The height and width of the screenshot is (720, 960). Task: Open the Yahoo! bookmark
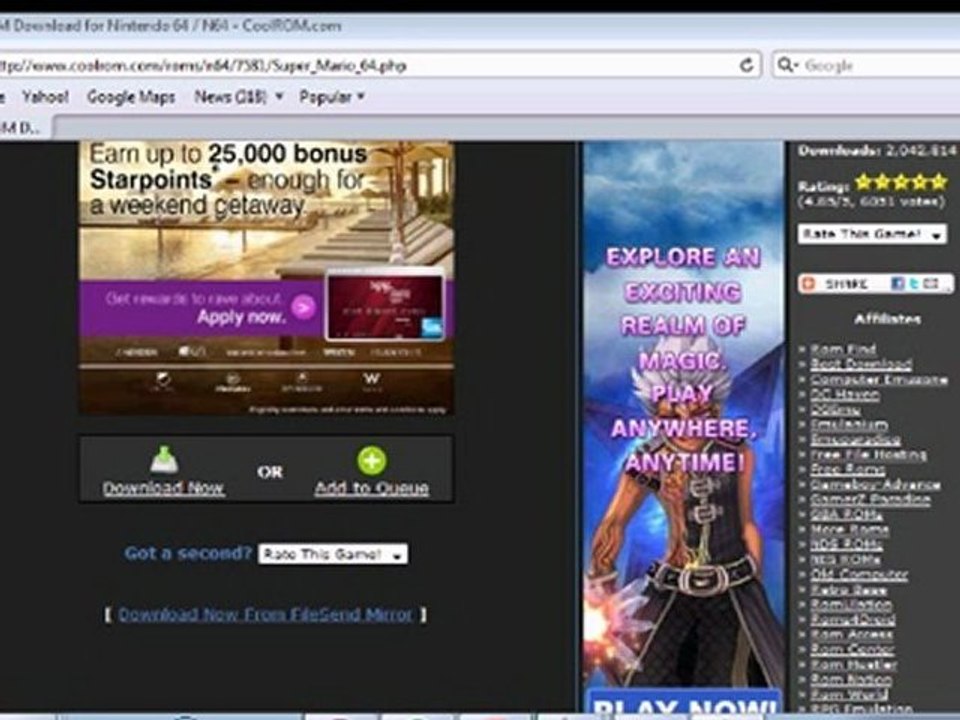[45, 97]
